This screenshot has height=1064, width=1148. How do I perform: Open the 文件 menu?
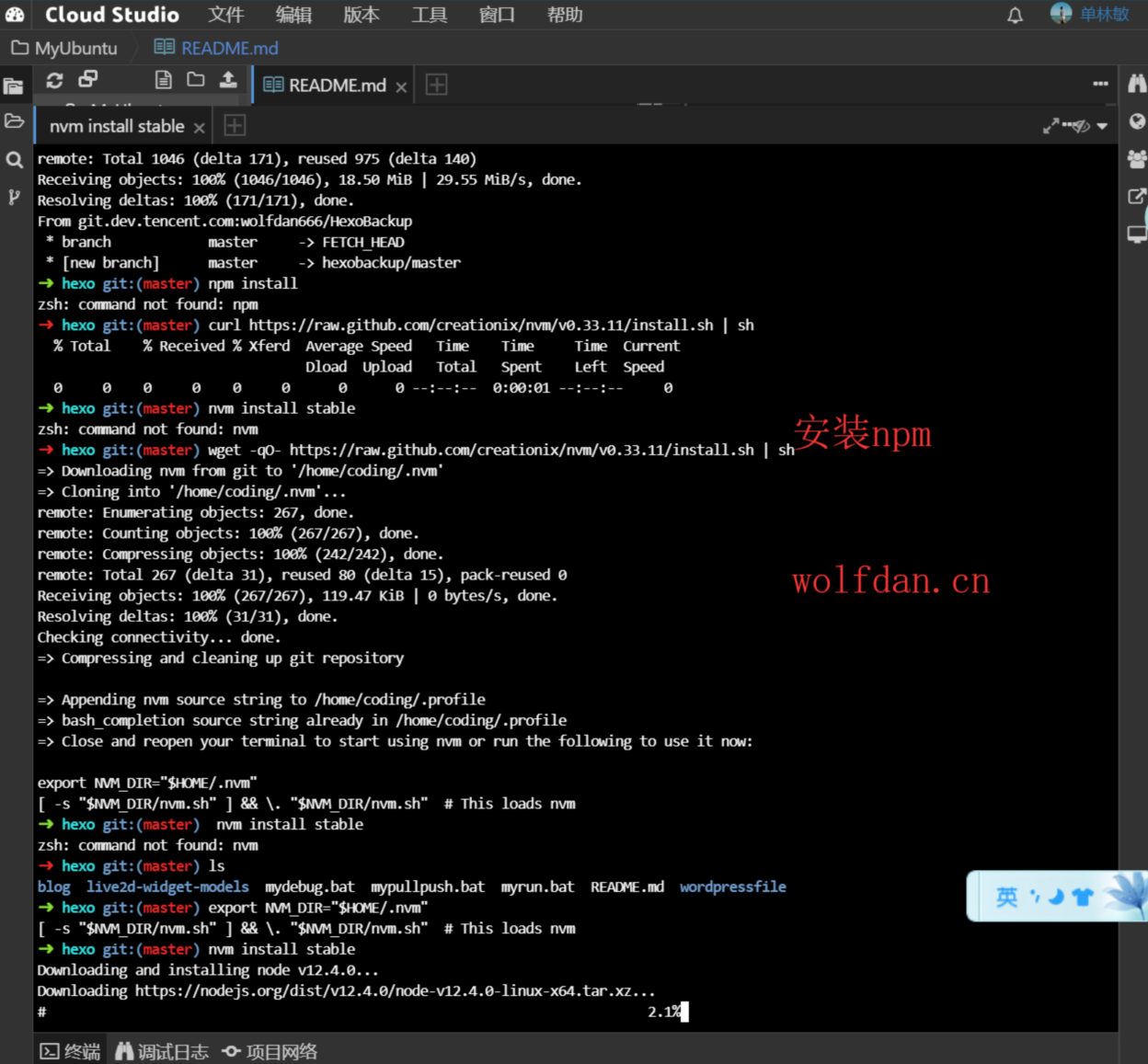point(225,15)
